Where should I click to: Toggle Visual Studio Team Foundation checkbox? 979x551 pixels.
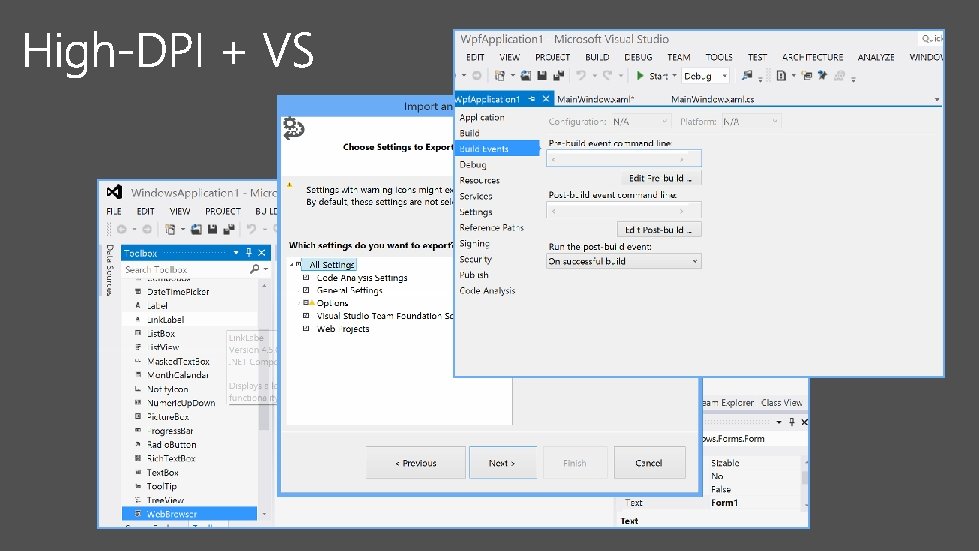(x=306, y=316)
